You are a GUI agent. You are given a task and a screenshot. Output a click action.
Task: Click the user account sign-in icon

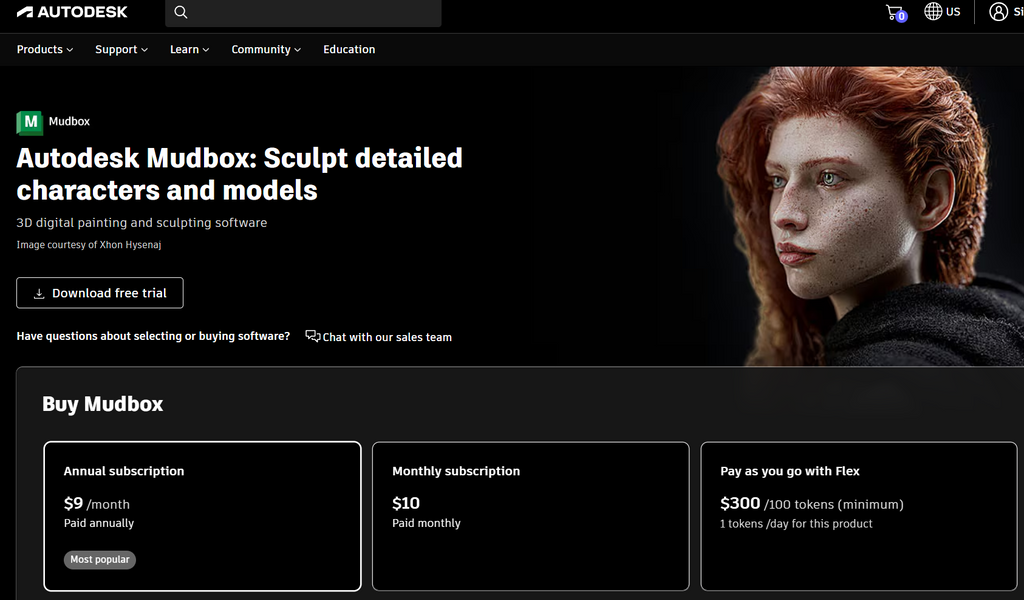(x=998, y=12)
